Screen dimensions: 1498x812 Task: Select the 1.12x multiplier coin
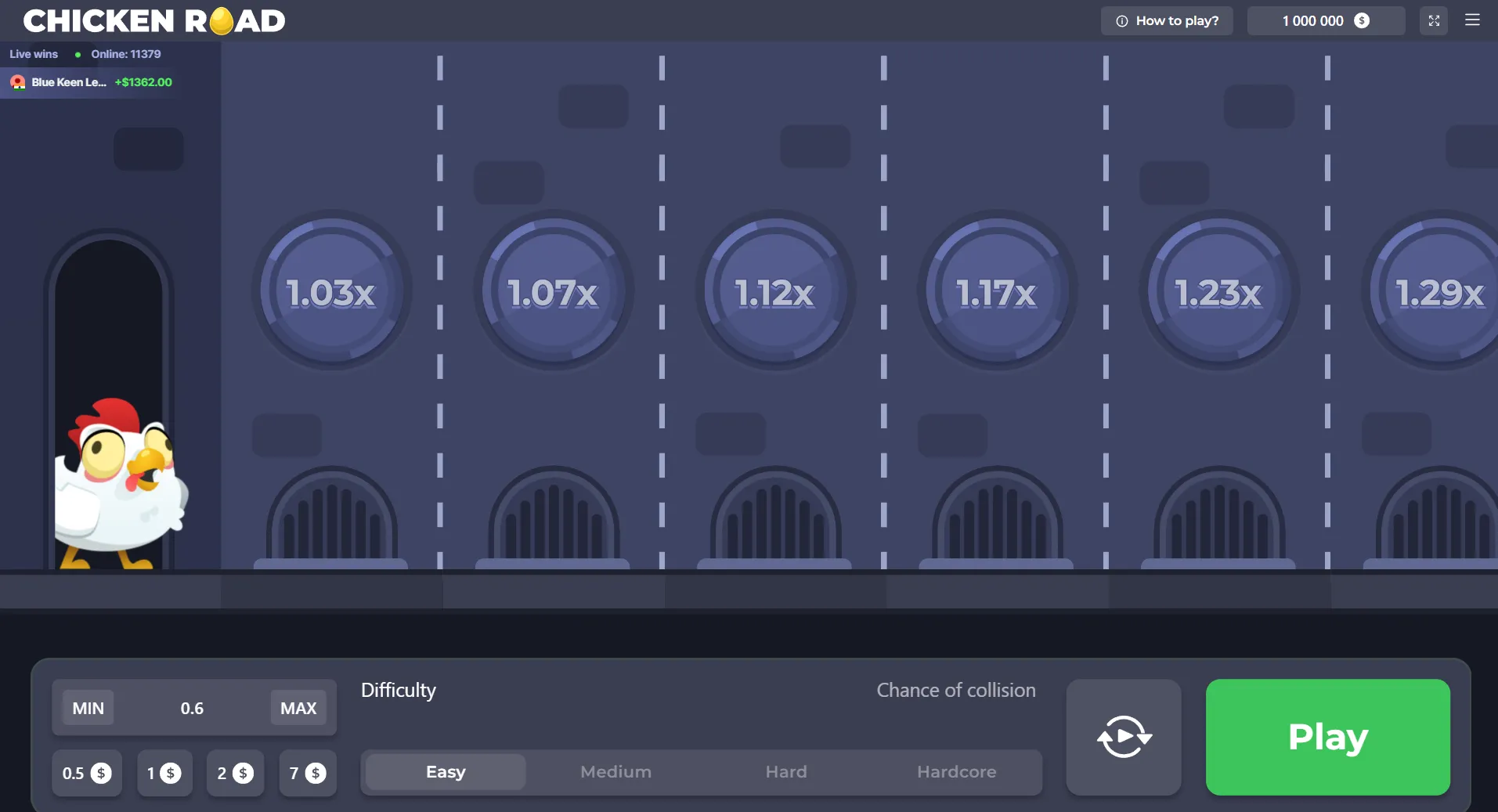(x=774, y=291)
